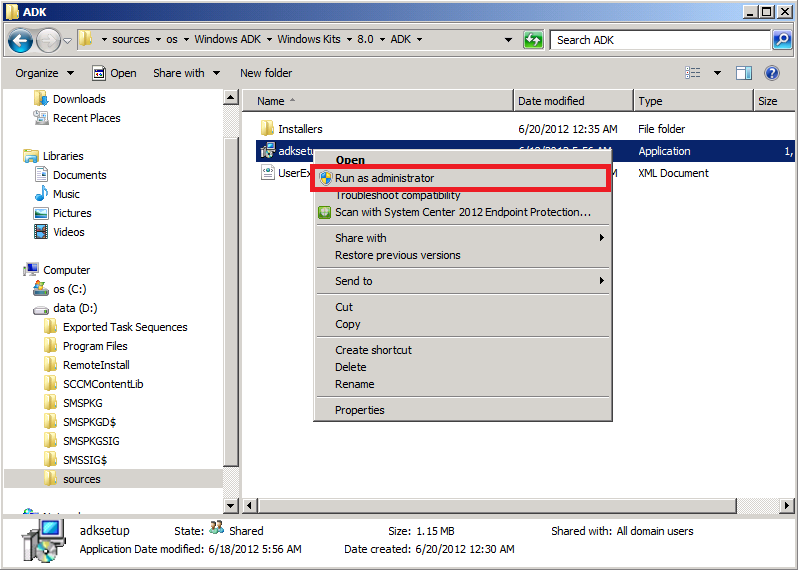Image resolution: width=798 pixels, height=570 pixels.
Task: Open the address bar history dropdown
Action: [508, 40]
